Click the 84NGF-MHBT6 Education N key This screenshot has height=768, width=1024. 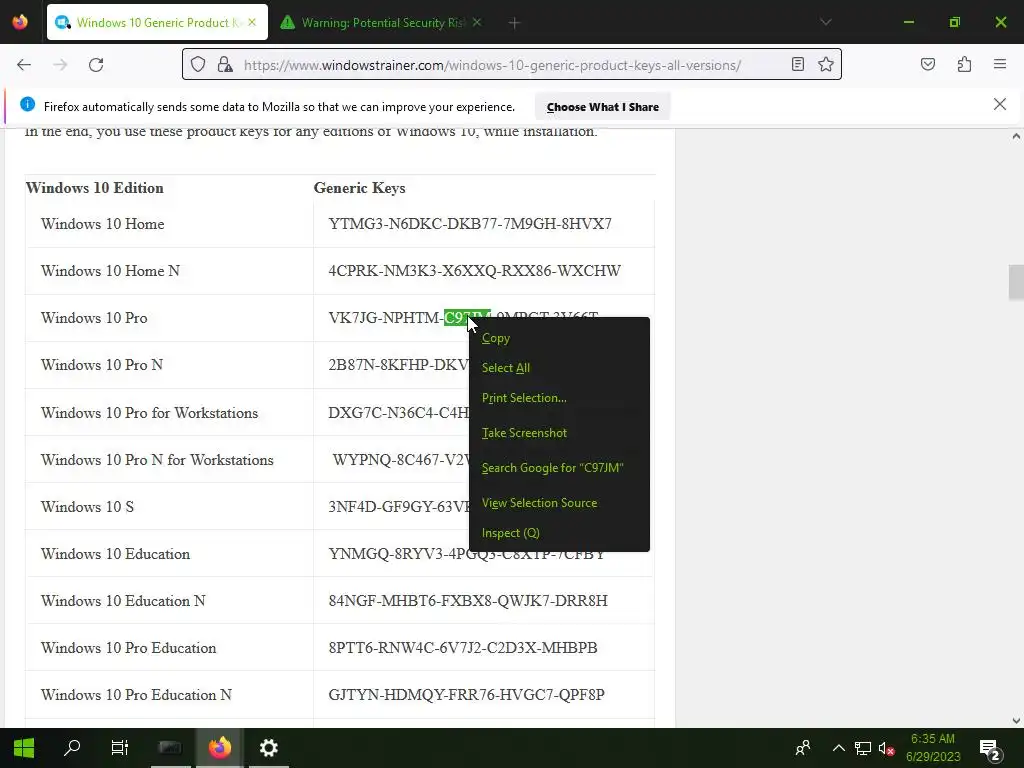click(468, 601)
